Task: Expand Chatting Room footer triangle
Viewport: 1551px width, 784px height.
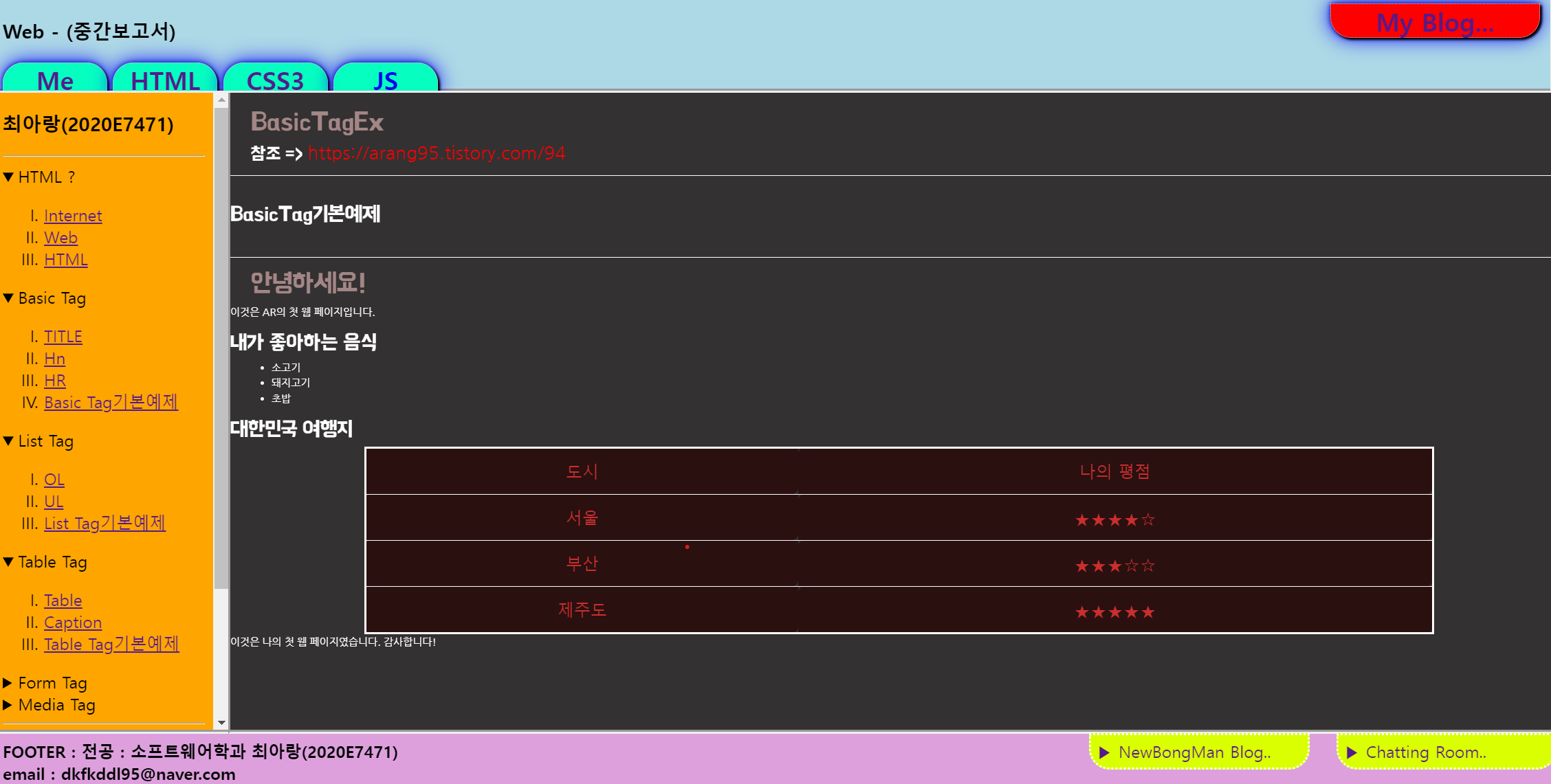Action: pyautogui.click(x=1352, y=752)
